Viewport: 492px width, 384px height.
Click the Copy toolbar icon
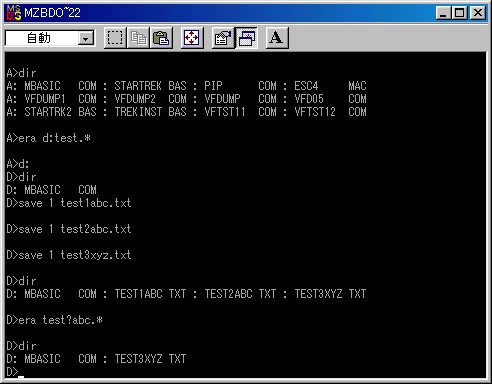(x=138, y=38)
